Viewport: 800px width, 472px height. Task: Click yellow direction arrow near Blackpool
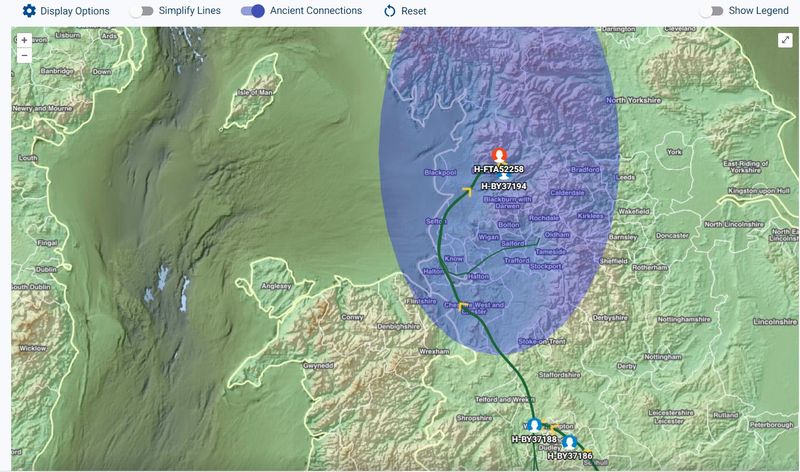click(466, 190)
